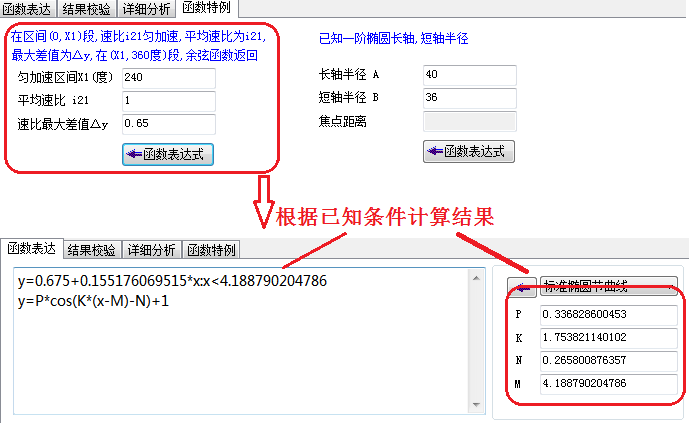Focus the 平均速比 i21 input field
697x423 pixels.
pos(168,100)
